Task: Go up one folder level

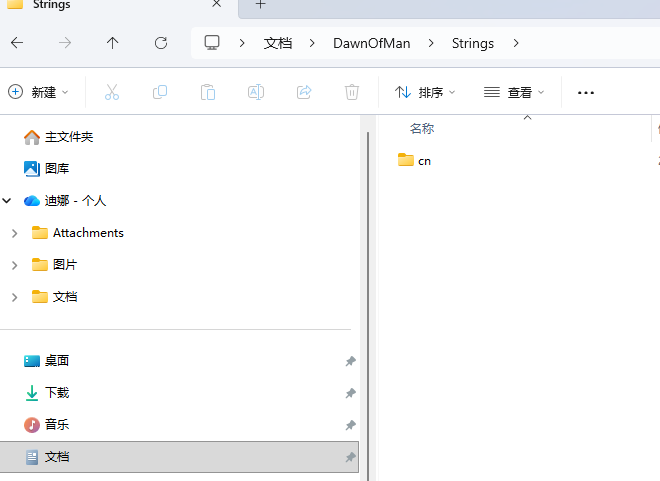Action: [112, 43]
